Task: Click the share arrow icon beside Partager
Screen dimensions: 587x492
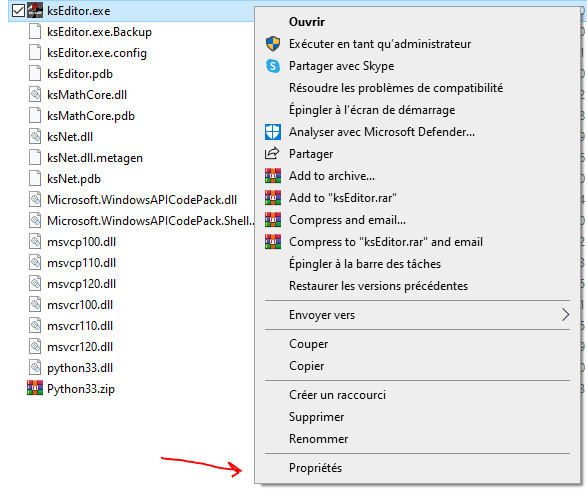Action: point(272,154)
